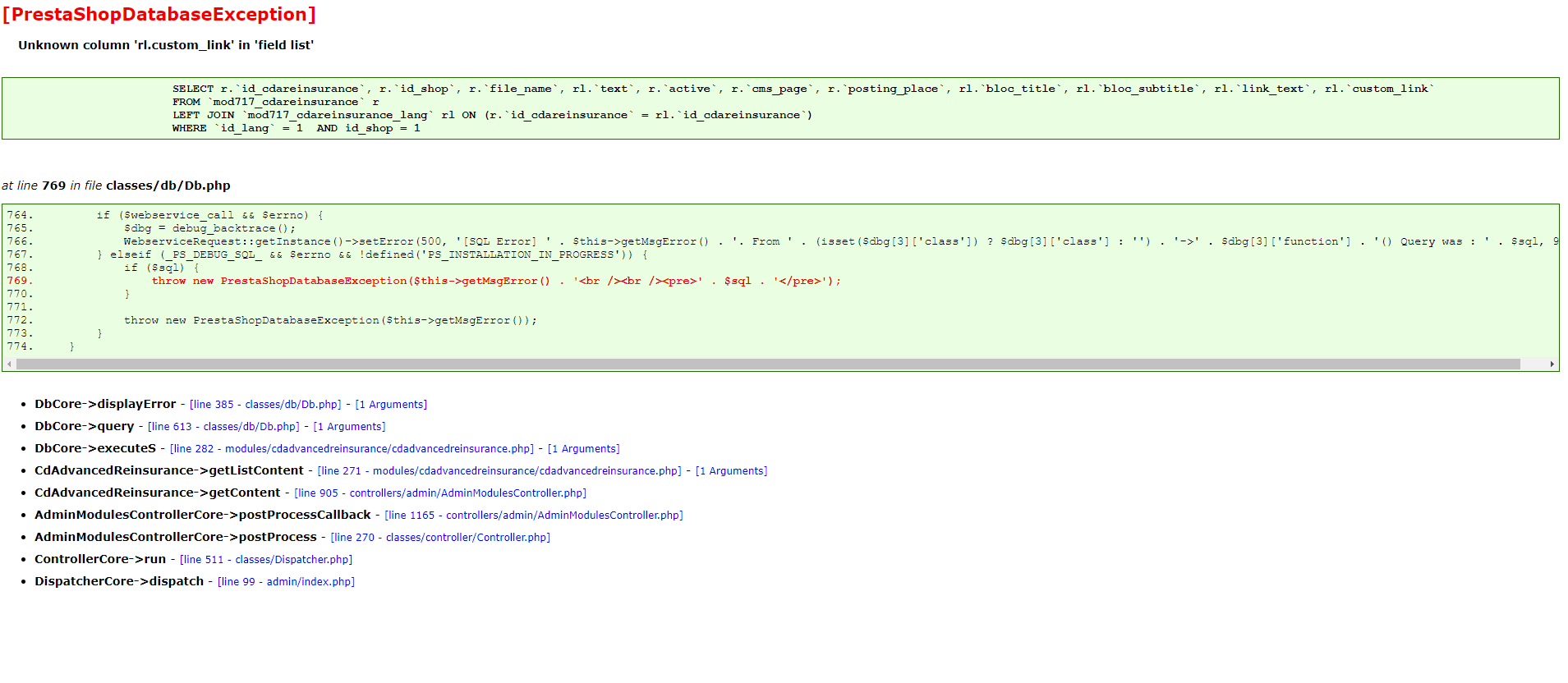Open postProcessCallback line 1165 file link
The image size is (1568, 683).
coord(534,516)
